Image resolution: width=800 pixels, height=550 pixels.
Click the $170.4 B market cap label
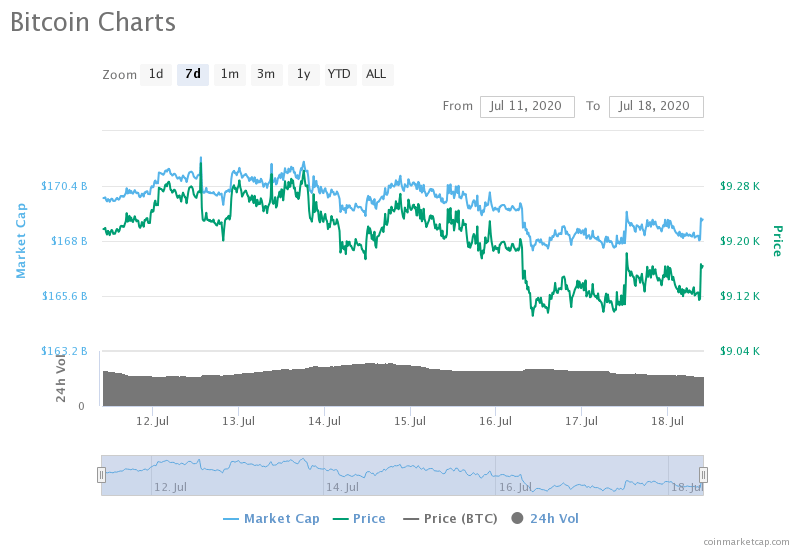click(64, 186)
